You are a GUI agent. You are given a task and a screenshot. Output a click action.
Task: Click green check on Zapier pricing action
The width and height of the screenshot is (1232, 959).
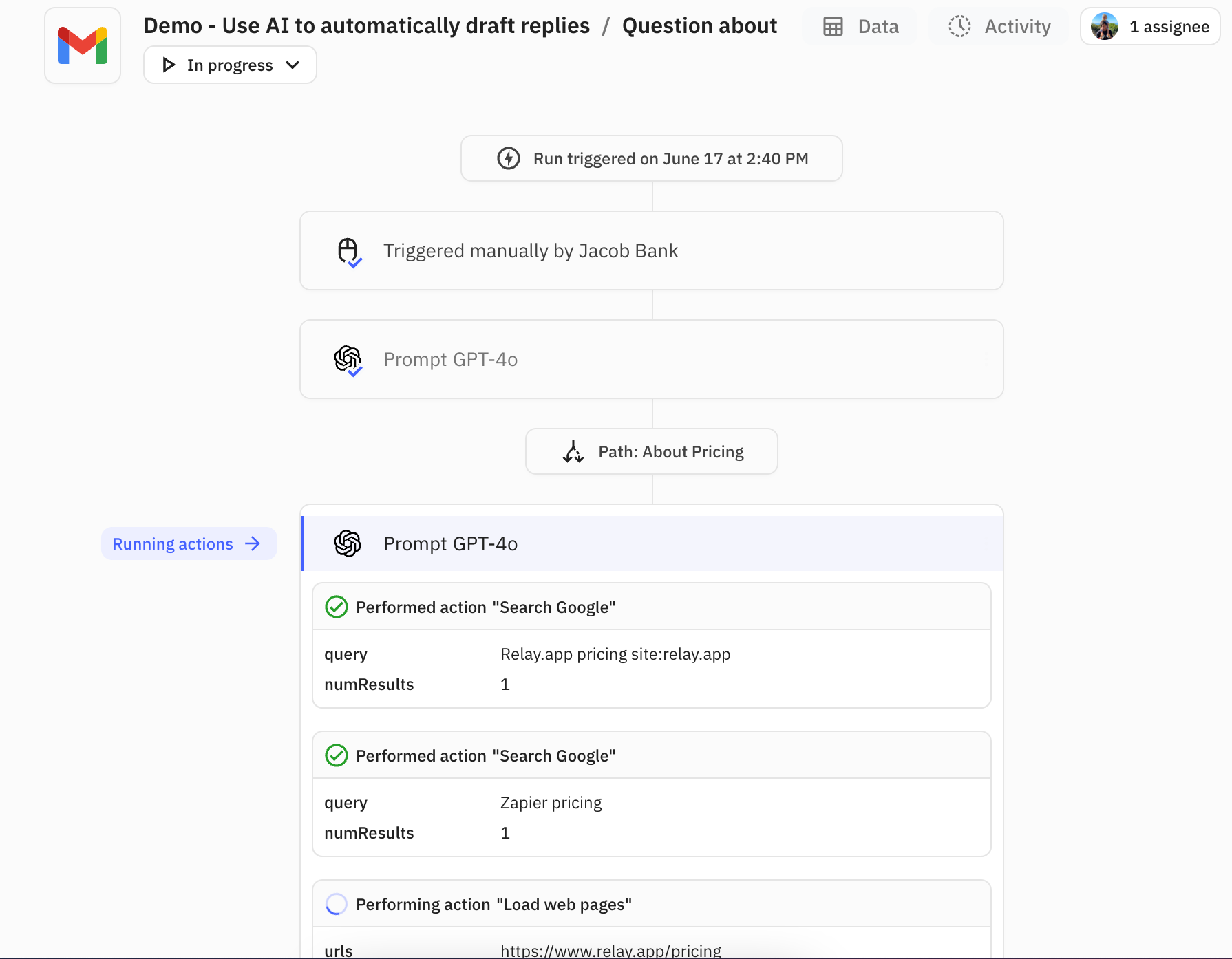[x=337, y=755]
